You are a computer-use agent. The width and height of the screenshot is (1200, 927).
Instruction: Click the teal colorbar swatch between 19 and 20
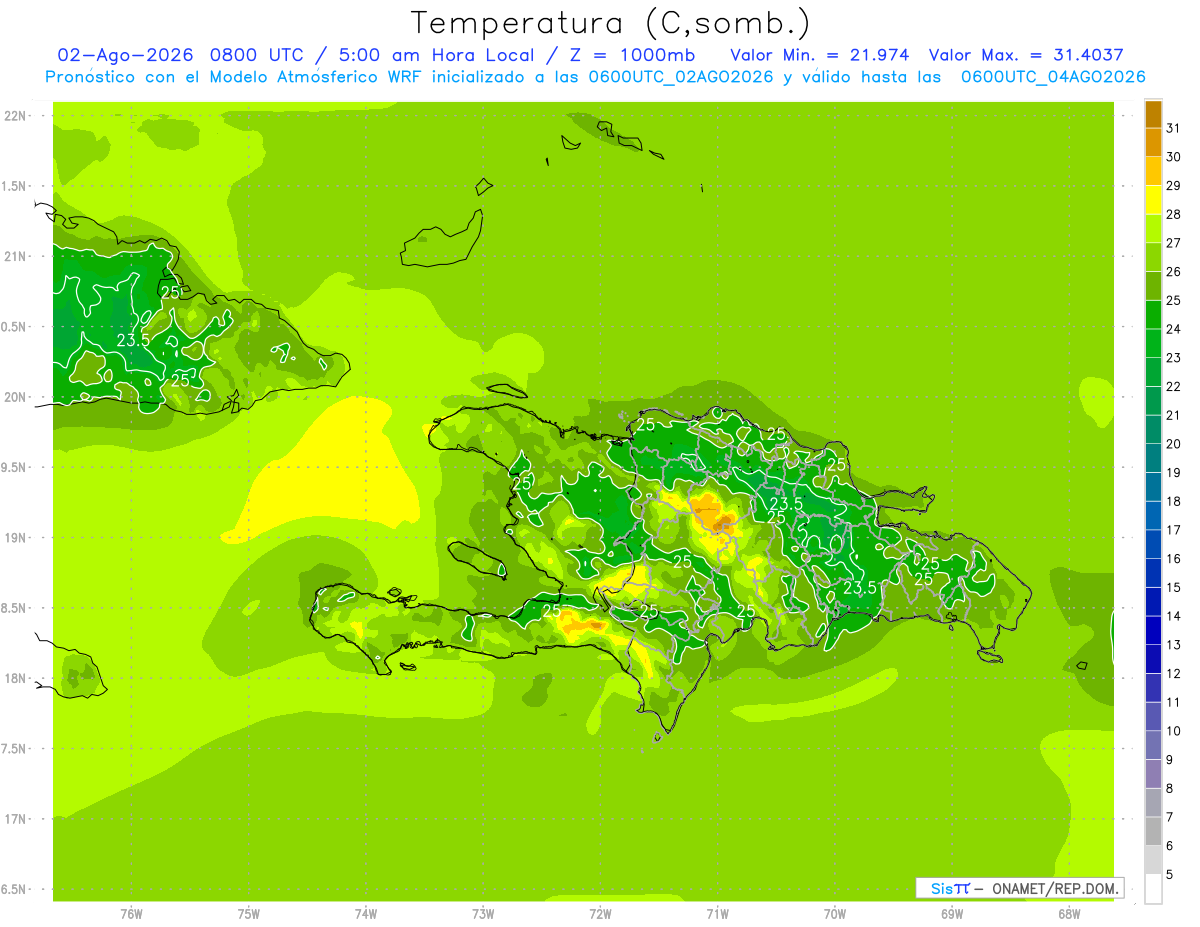click(x=1153, y=458)
